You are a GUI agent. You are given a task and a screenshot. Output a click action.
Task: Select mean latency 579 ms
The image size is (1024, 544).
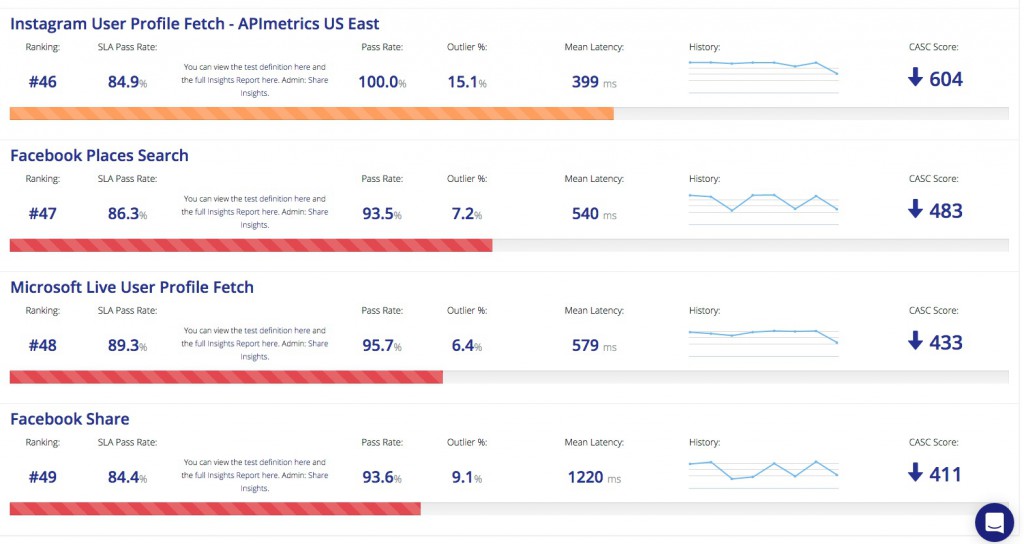(x=594, y=345)
